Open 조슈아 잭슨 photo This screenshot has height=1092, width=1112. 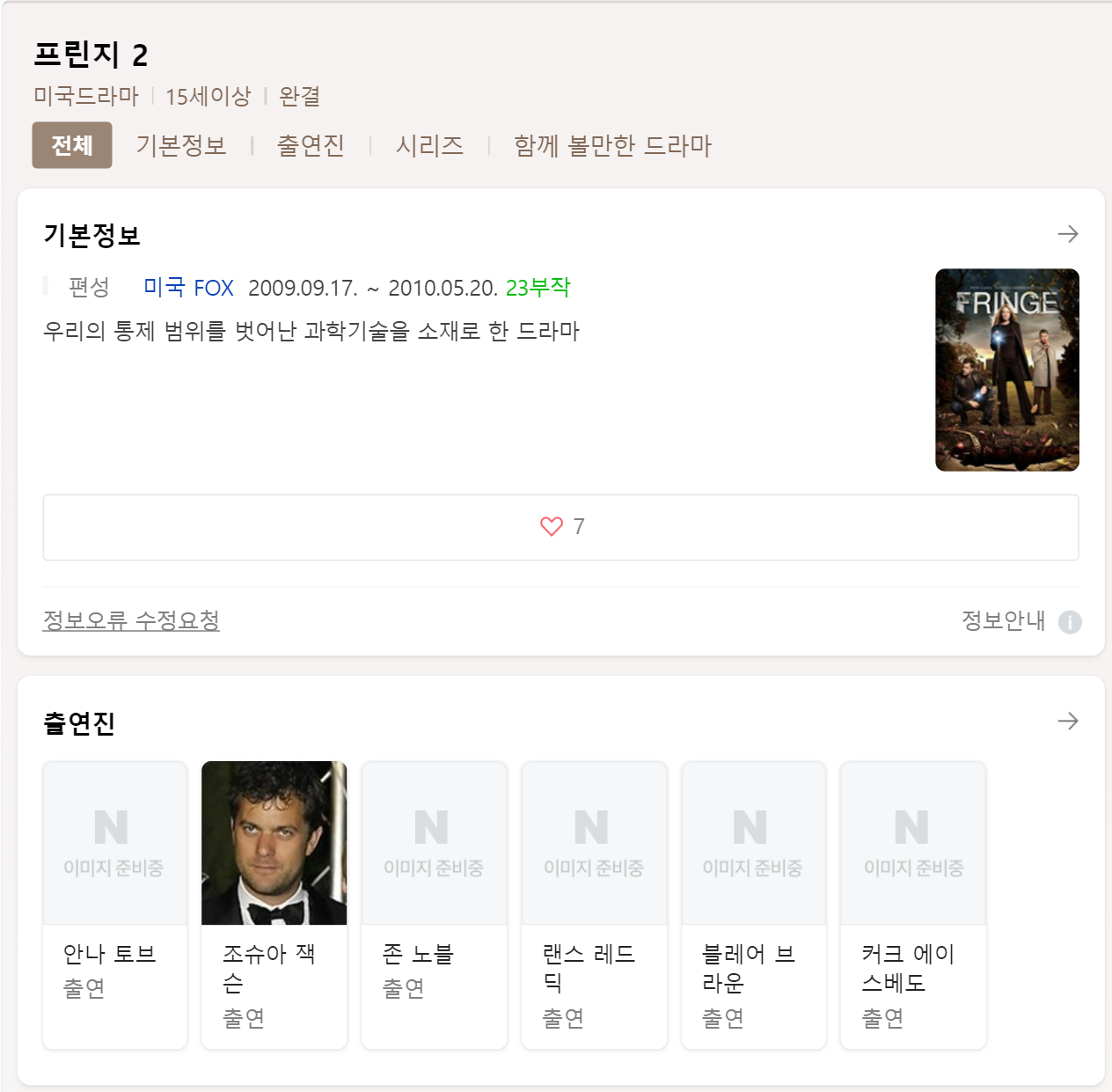click(274, 843)
